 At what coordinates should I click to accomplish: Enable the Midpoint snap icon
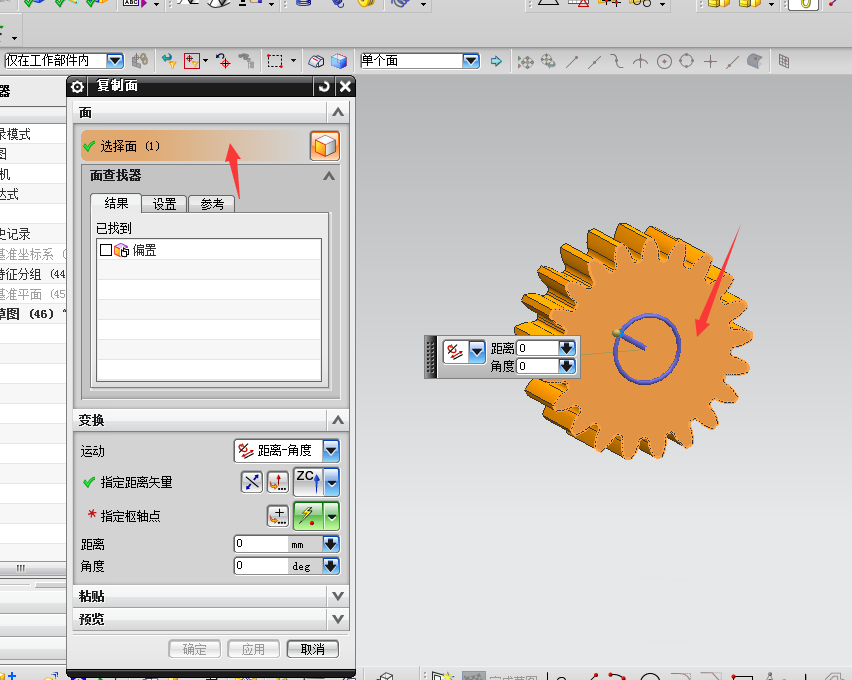pyautogui.click(x=594, y=61)
